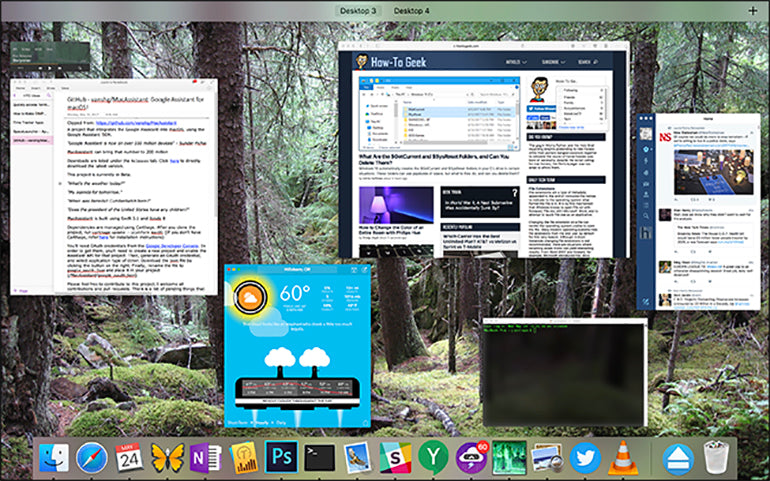Viewport: 770px width, 481px height.
Task: Select the OneNote MacAssistant notes window
Action: (x=115, y=172)
